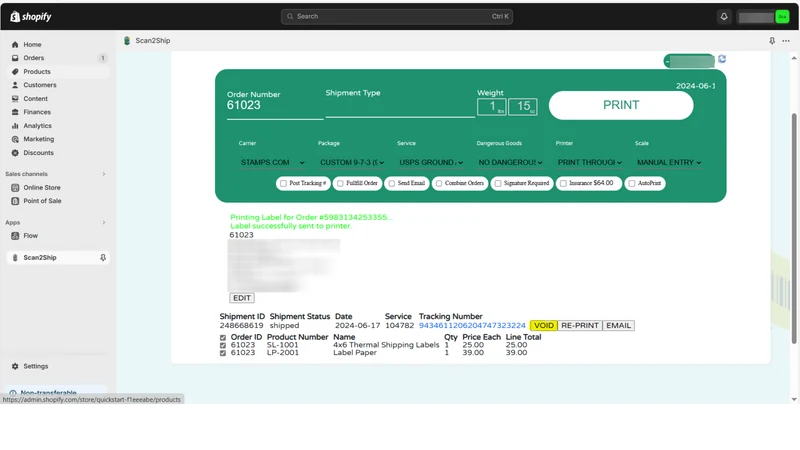This screenshot has width=800, height=450.
Task: Click the Orders sidebar icon
Action: [15, 58]
